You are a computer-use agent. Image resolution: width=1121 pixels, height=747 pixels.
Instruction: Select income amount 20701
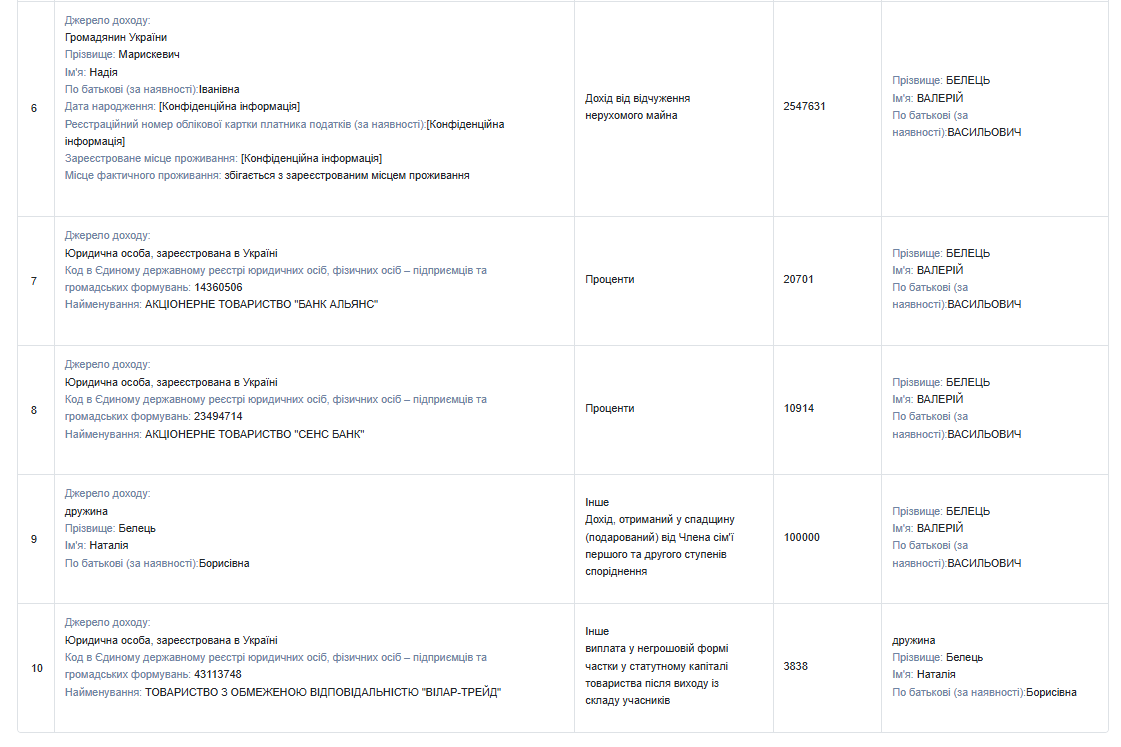pyautogui.click(x=799, y=279)
